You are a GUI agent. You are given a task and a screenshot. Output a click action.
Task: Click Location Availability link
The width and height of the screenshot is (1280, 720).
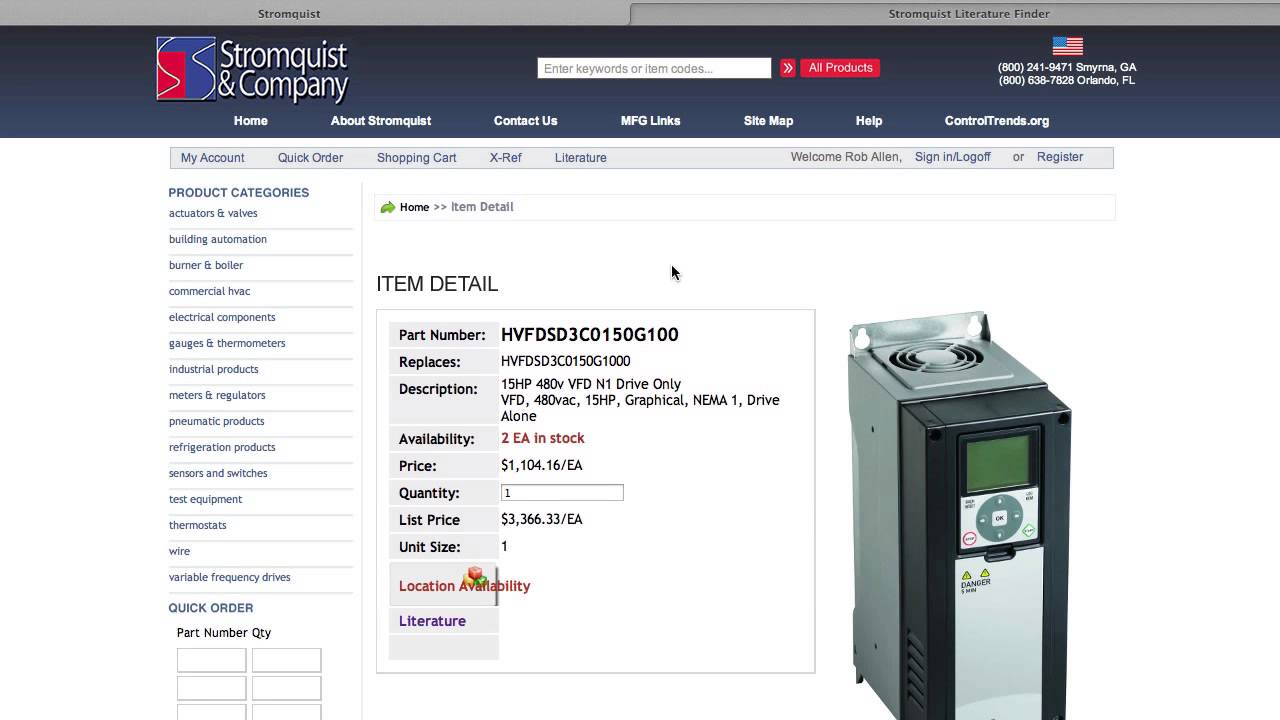coord(464,586)
